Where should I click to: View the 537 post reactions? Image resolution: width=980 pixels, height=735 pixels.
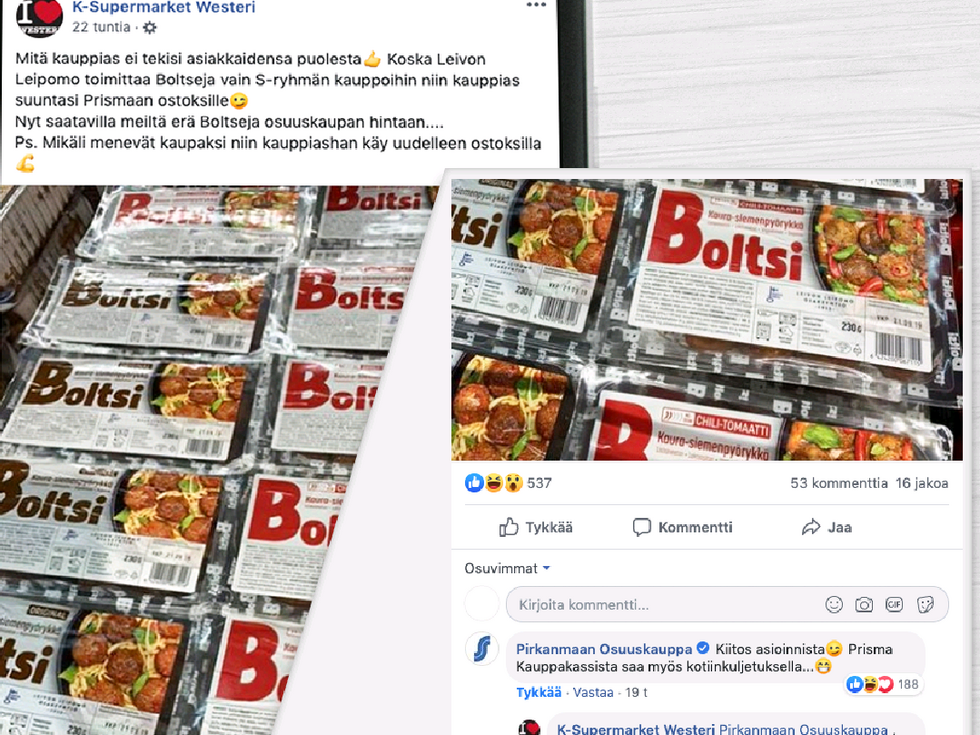(508, 482)
